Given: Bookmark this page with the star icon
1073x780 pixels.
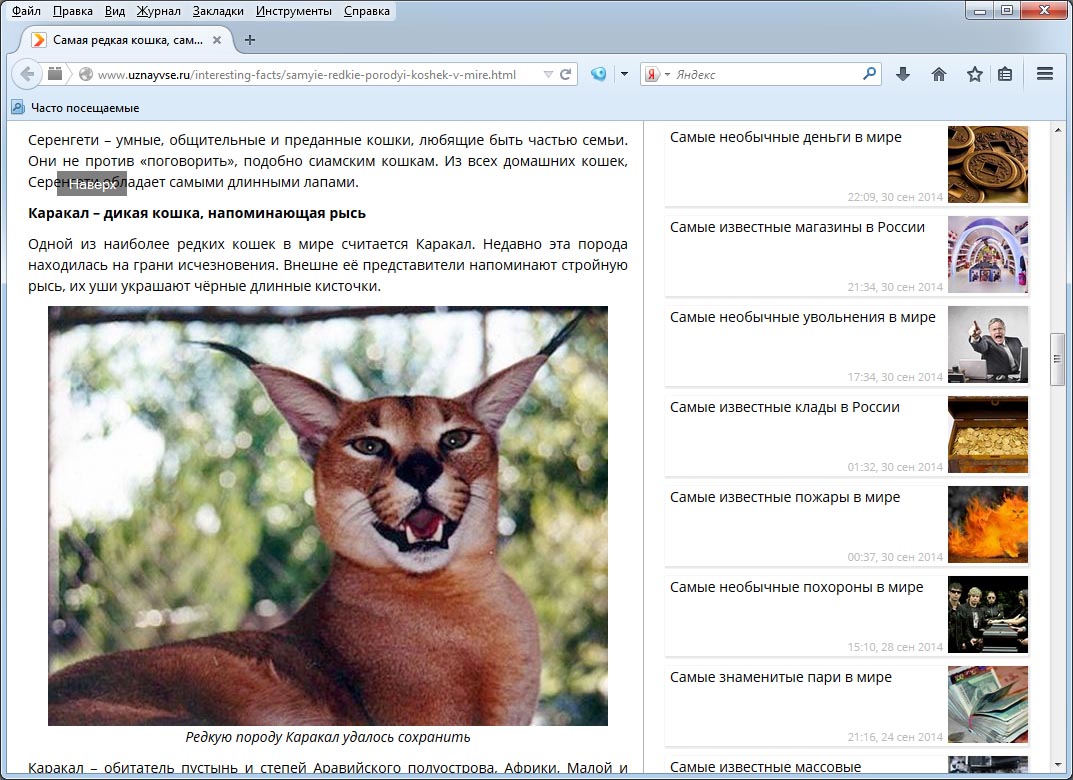Looking at the screenshot, I should [974, 74].
